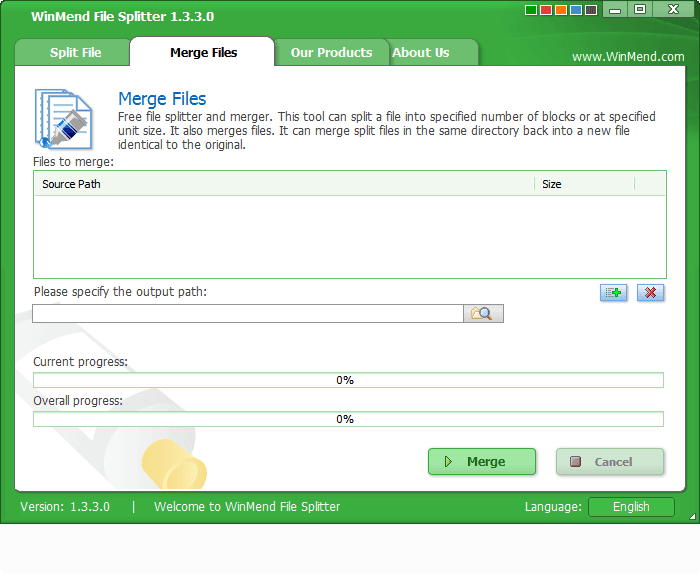Open the Our Products tab
The image size is (700, 574).
click(x=331, y=53)
